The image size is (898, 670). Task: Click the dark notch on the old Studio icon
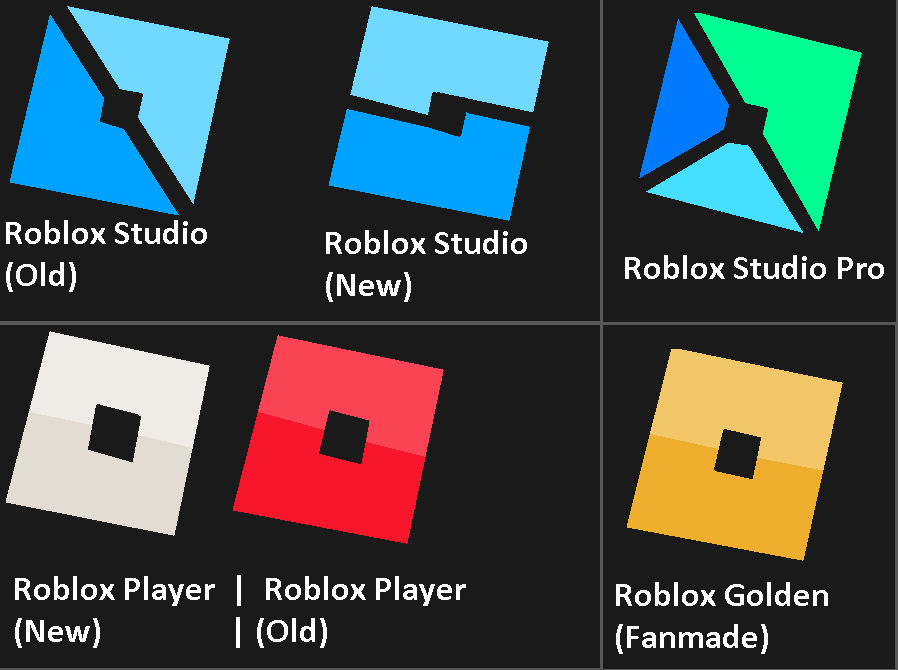(120, 105)
